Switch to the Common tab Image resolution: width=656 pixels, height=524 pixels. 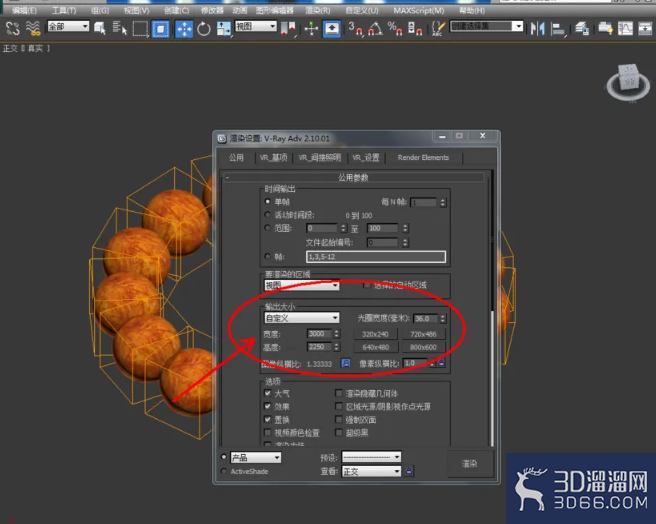[236, 157]
